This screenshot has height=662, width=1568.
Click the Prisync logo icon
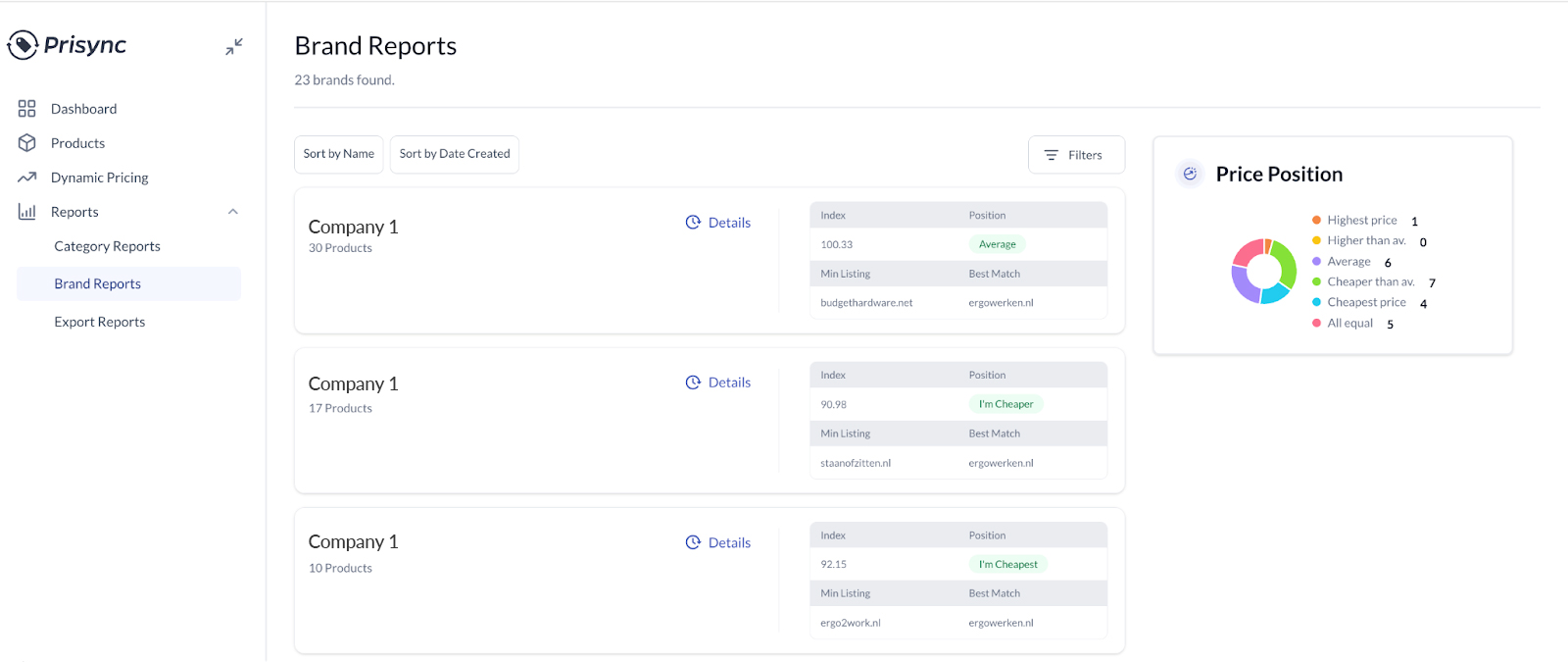(23, 45)
